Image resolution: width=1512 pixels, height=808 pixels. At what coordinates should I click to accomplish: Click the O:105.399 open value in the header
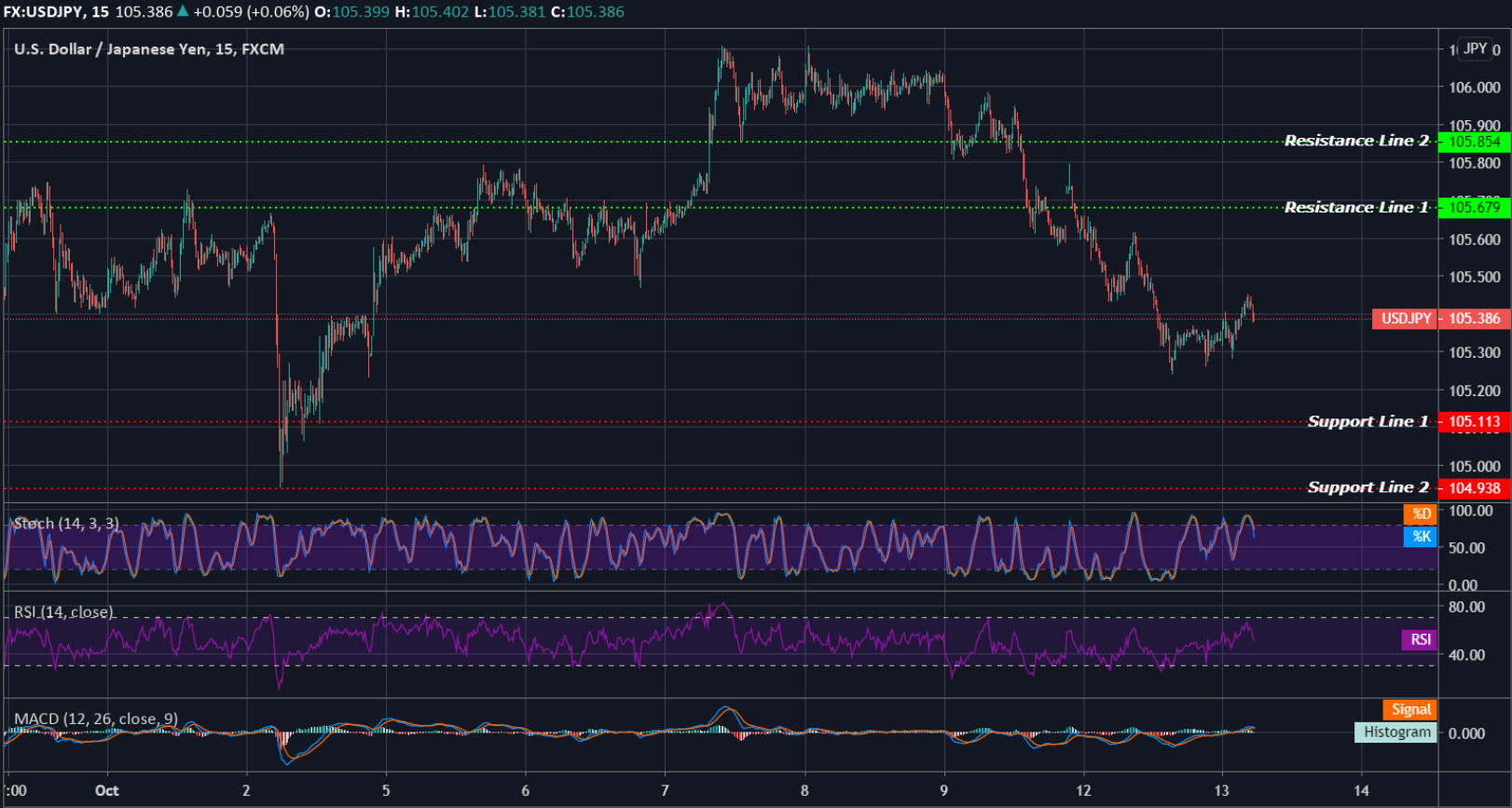353,12
